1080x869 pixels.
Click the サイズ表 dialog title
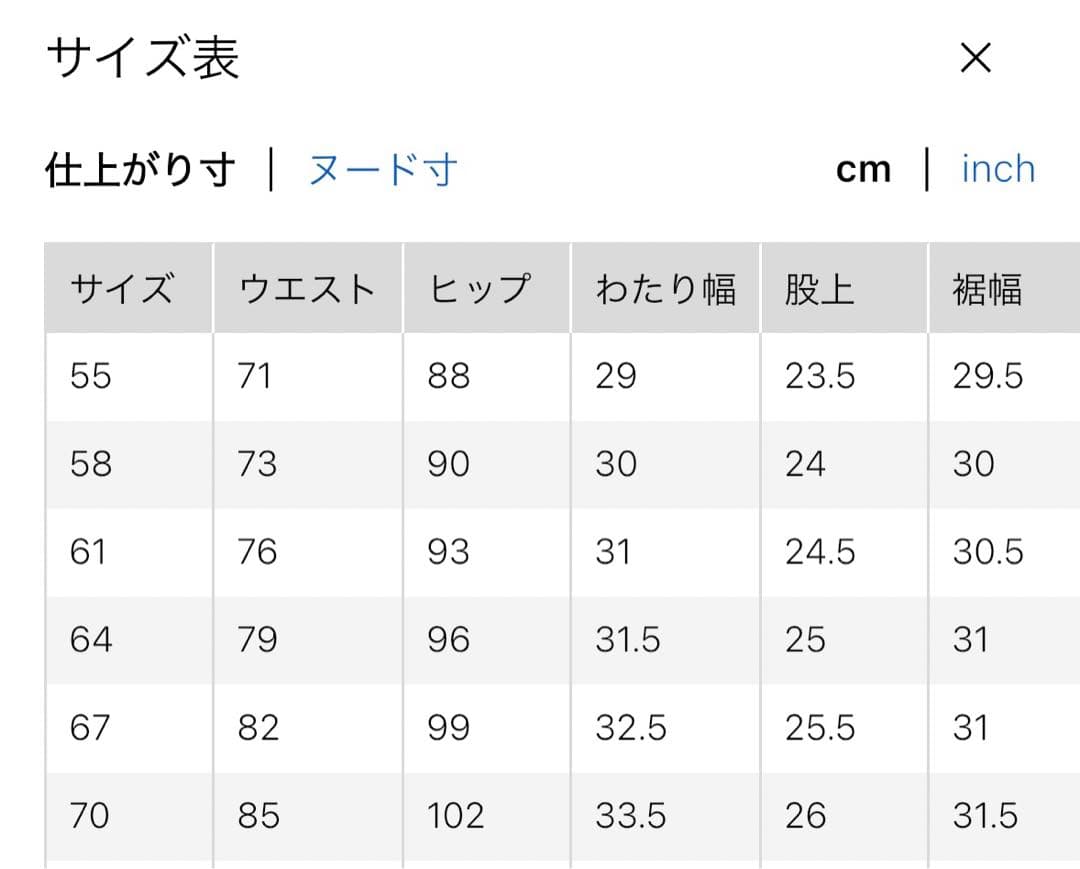[143, 59]
